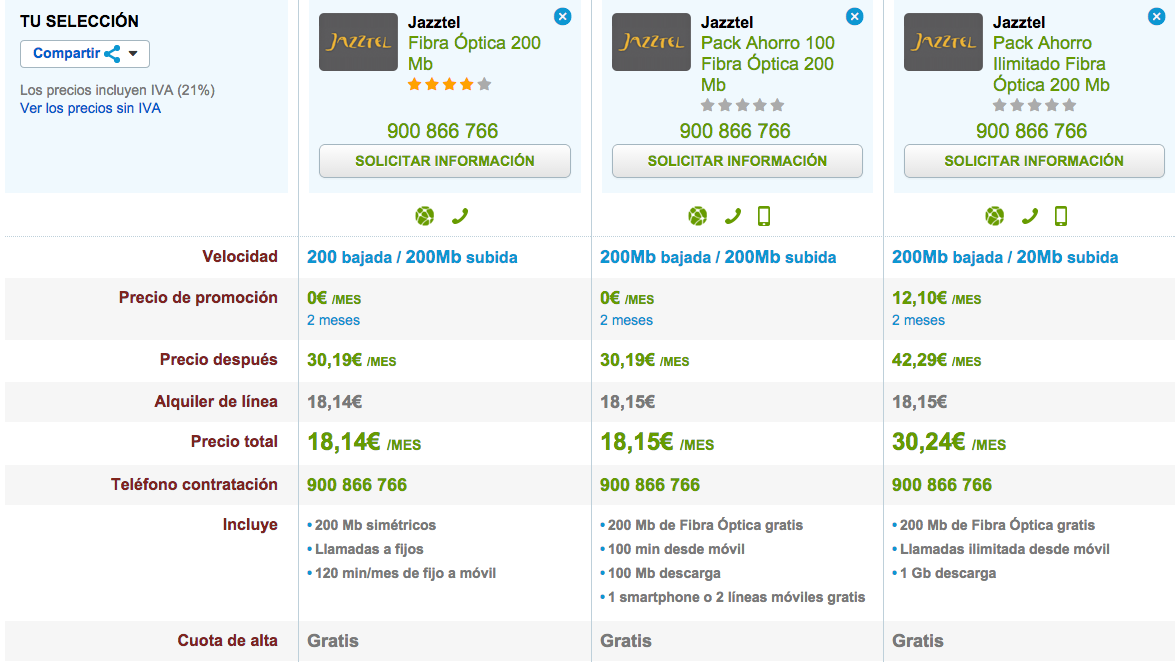Click 'Gratis' value in Pack Ahorro Ilimitado column

pyautogui.click(x=918, y=641)
